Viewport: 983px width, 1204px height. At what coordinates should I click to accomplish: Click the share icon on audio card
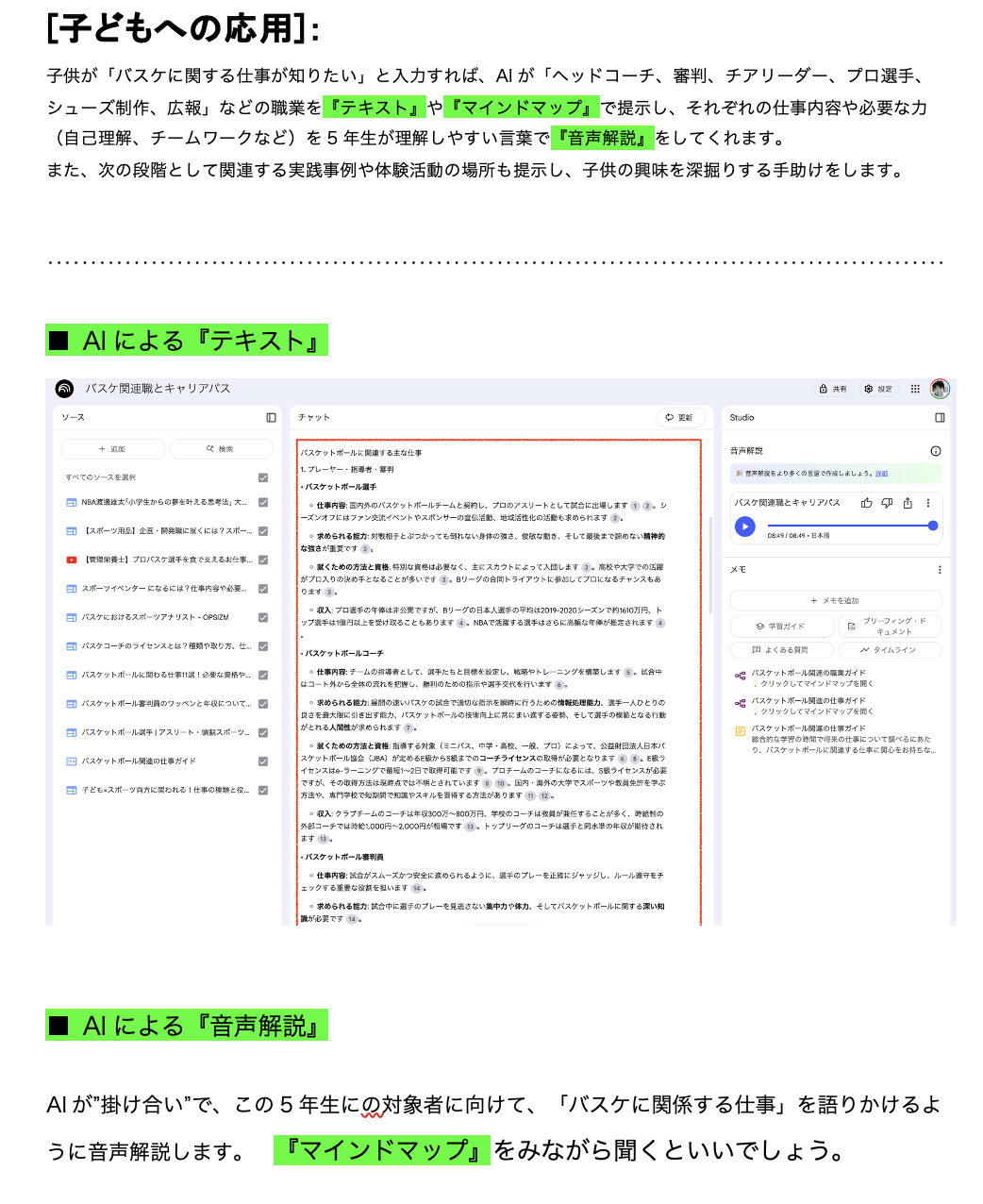908,503
